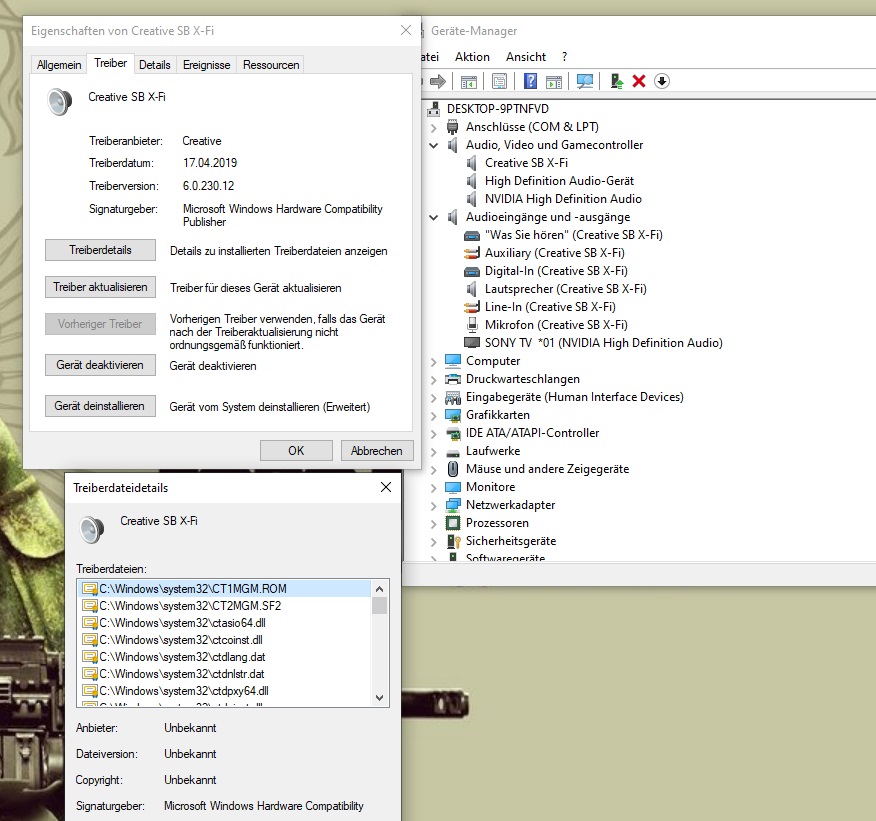Screen dimensions: 876x821
Task: Confirm properties dialog with OK
Action: tap(296, 451)
